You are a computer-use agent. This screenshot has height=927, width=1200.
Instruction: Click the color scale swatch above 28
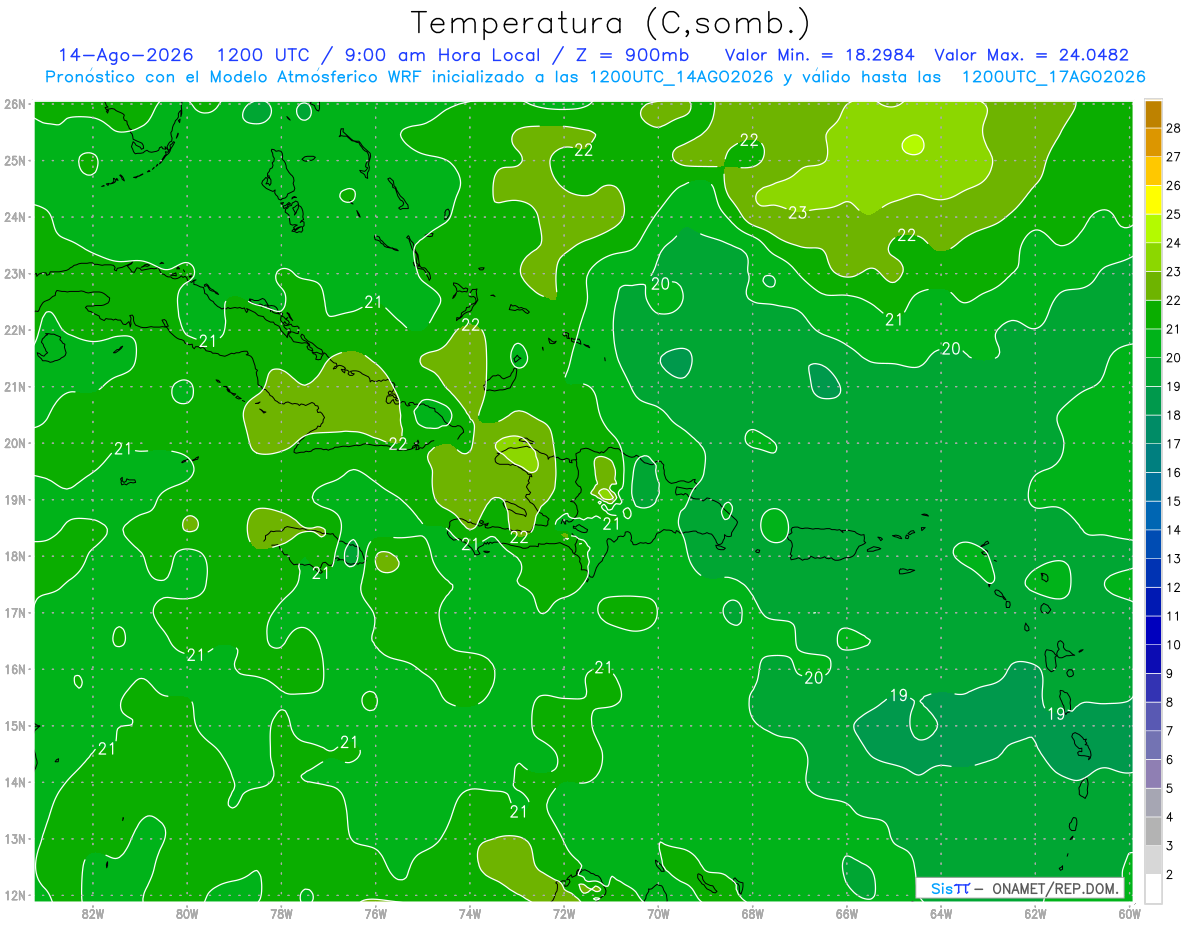1153,114
